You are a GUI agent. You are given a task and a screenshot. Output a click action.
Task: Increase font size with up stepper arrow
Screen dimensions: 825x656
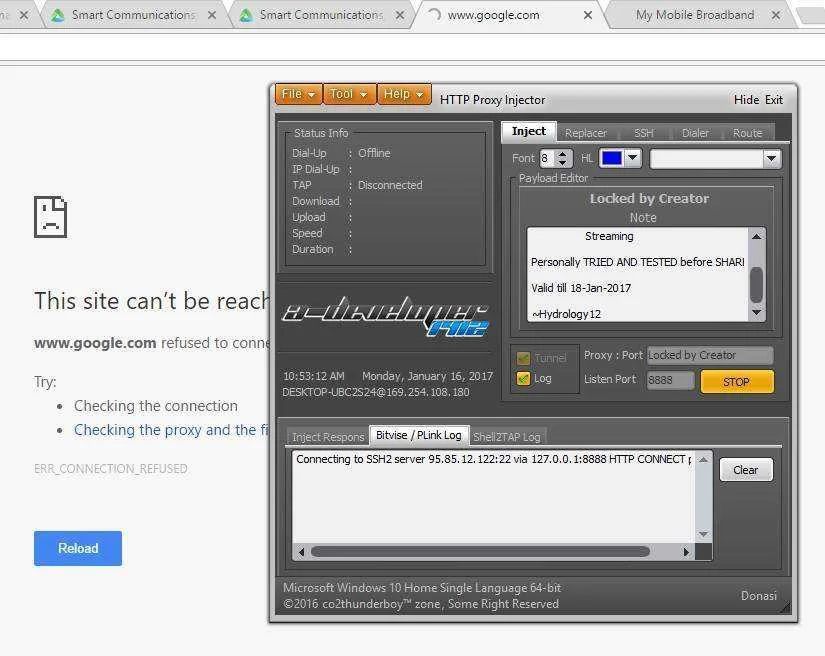563,154
